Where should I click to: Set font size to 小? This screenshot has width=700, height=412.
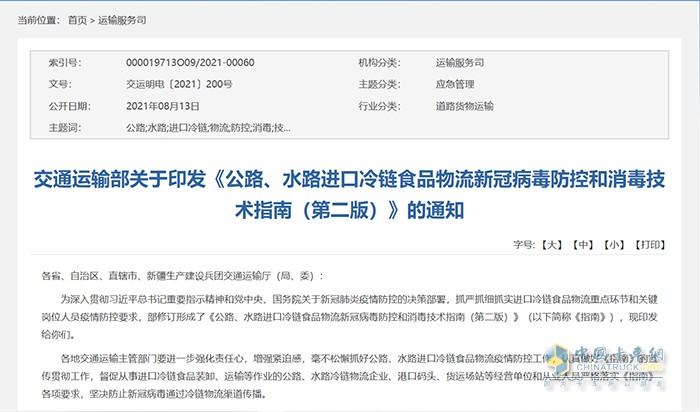click(x=614, y=245)
